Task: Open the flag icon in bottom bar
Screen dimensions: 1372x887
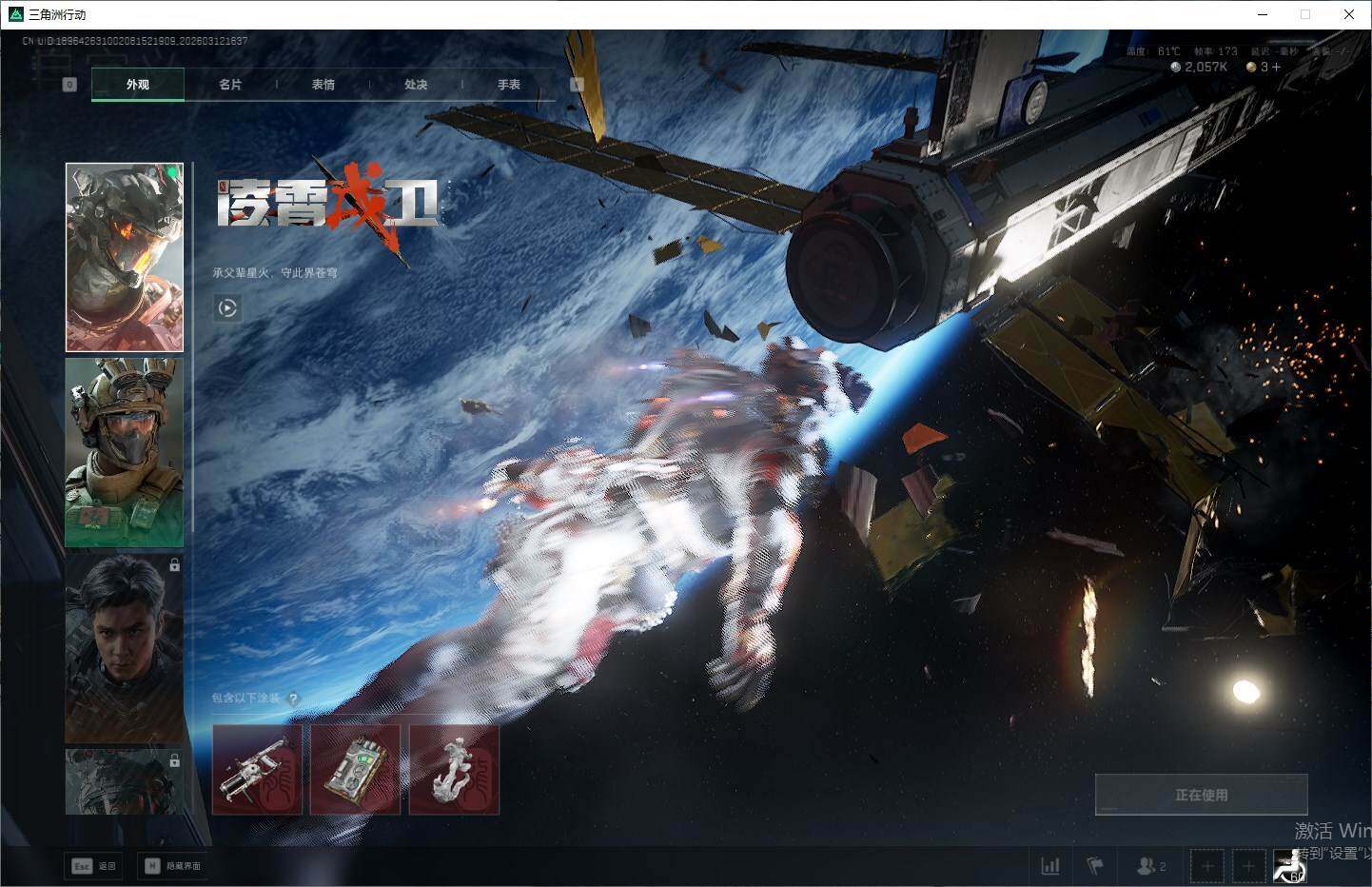Action: point(1095,866)
